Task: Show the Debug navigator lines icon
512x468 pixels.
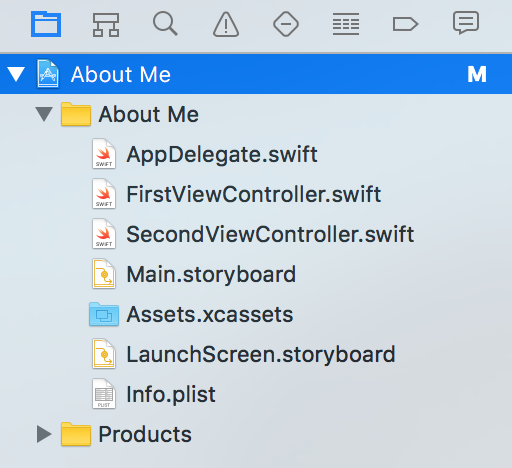Action: [x=346, y=24]
